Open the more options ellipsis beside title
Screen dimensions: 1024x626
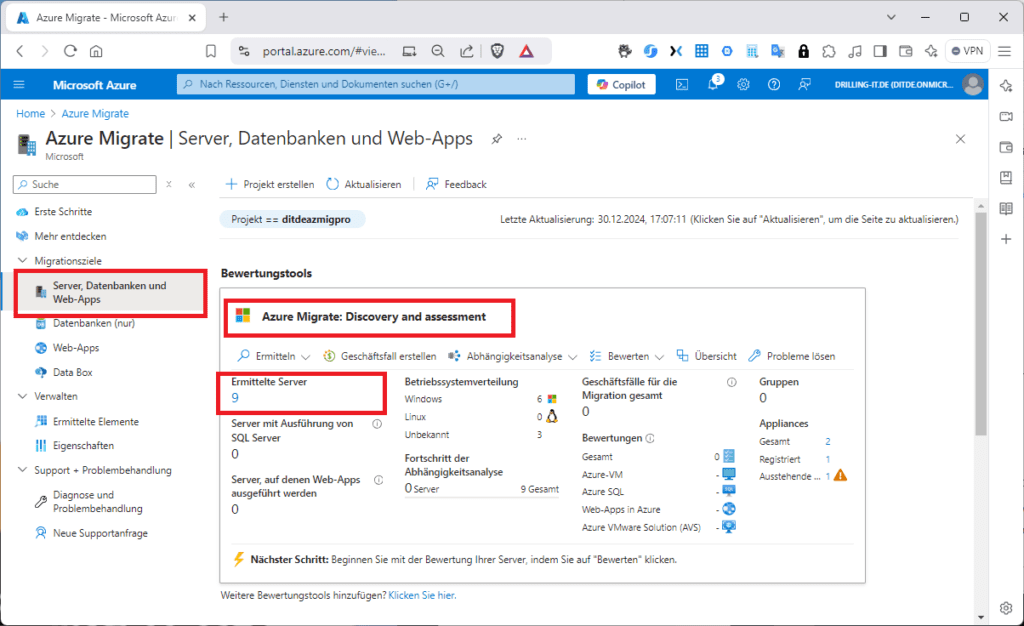tap(522, 139)
